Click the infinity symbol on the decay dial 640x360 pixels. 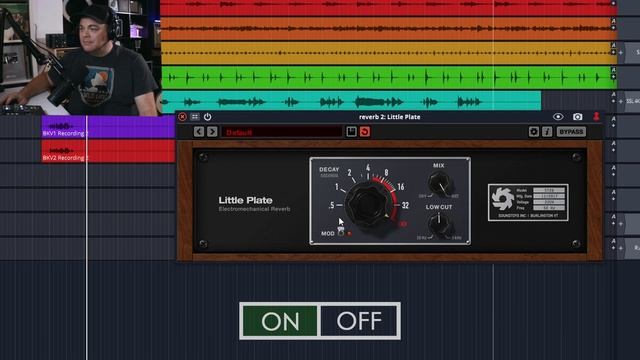(x=403, y=224)
